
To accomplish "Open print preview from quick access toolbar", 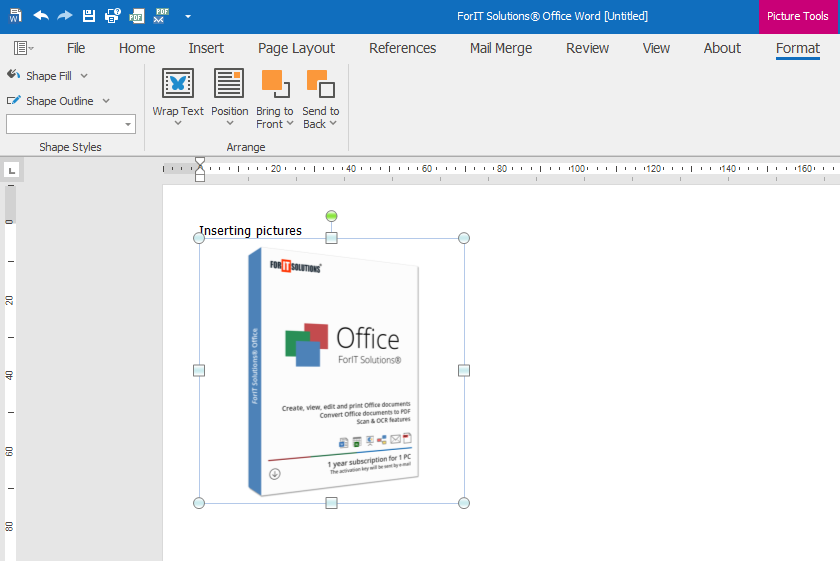I will [x=112, y=16].
